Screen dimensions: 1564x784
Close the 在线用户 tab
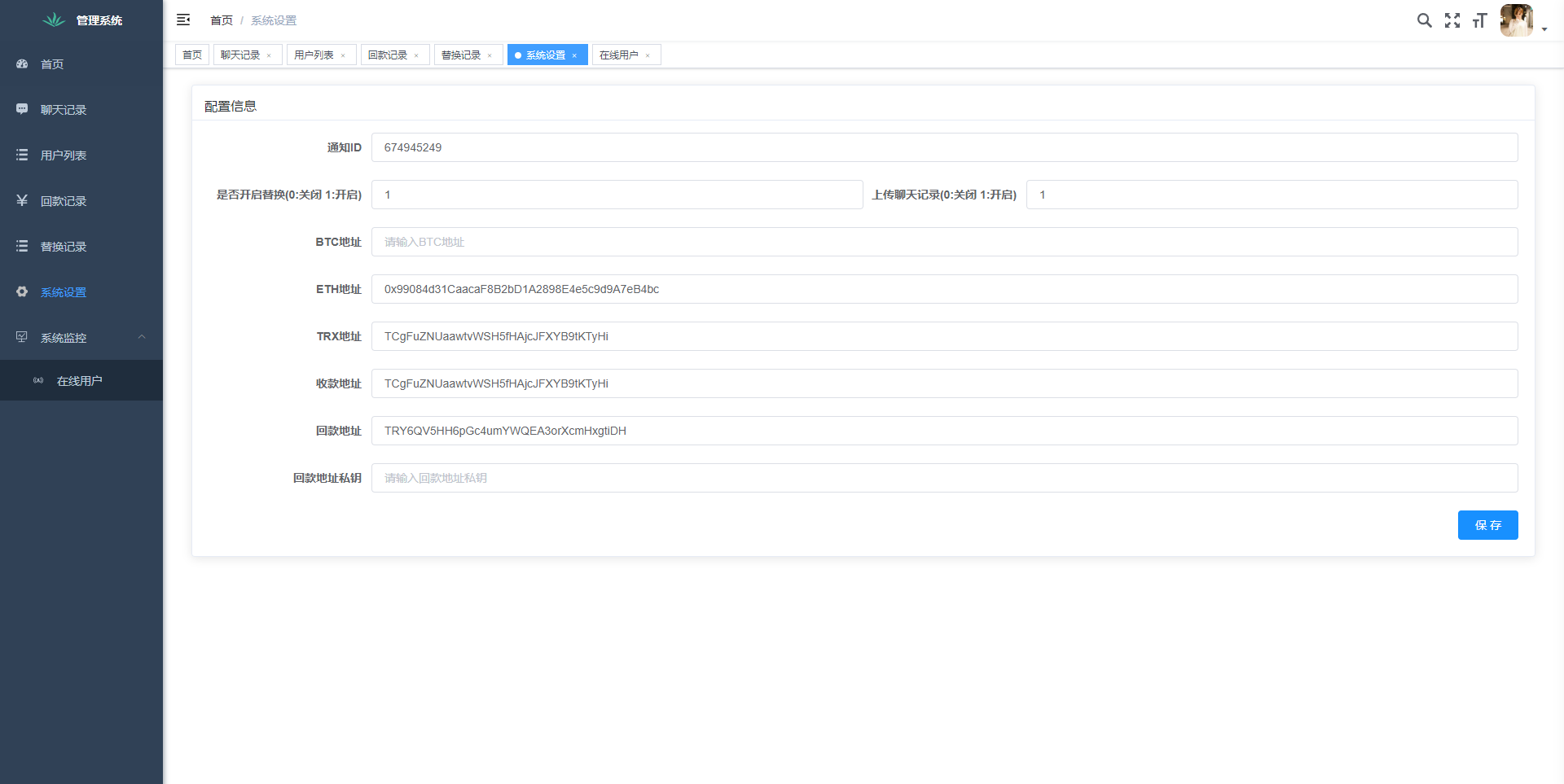[x=648, y=55]
